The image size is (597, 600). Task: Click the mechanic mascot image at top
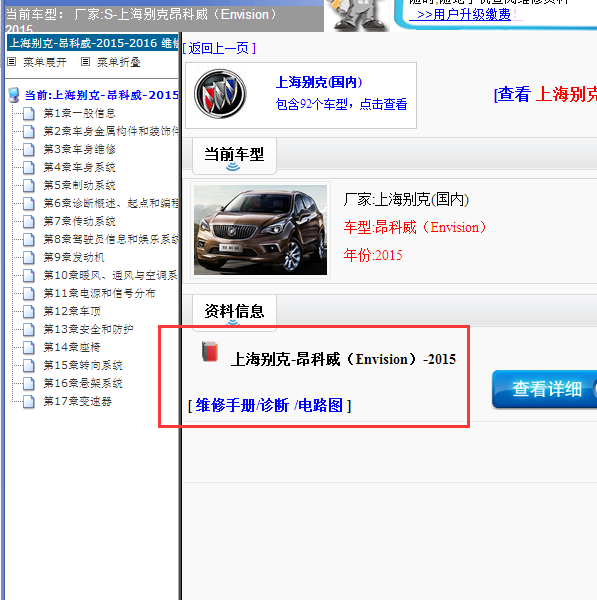pos(357,15)
